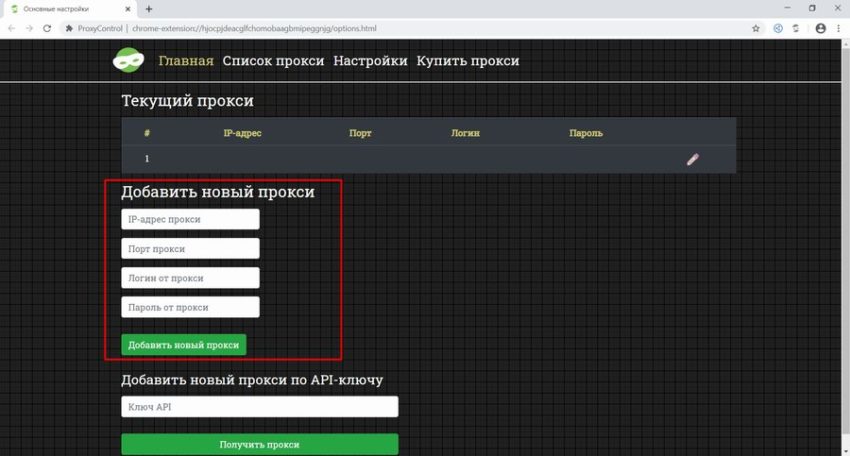Select the Логин от прокси field
This screenshot has width=850, height=456.
point(190,278)
